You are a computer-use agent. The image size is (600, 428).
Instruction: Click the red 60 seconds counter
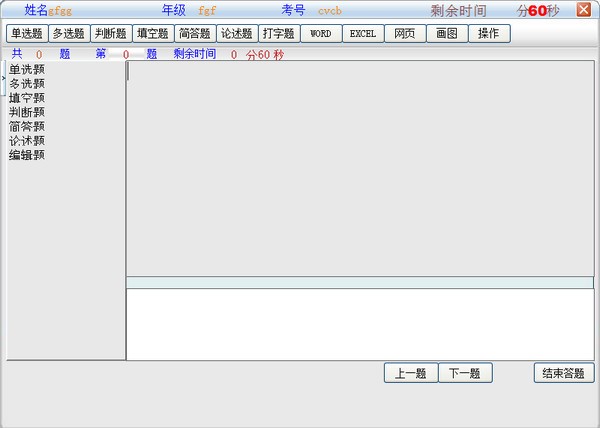pyautogui.click(x=538, y=11)
